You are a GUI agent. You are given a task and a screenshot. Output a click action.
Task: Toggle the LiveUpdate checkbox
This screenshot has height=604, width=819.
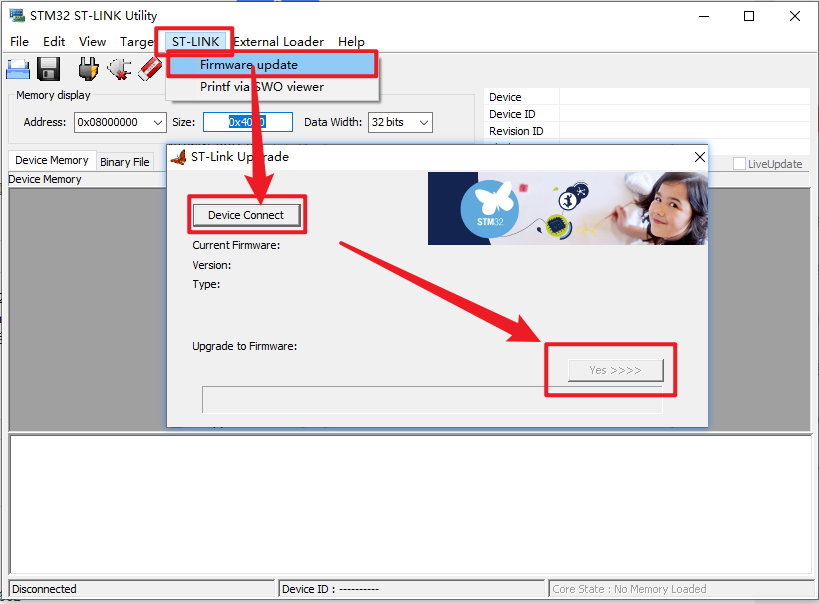(739, 164)
